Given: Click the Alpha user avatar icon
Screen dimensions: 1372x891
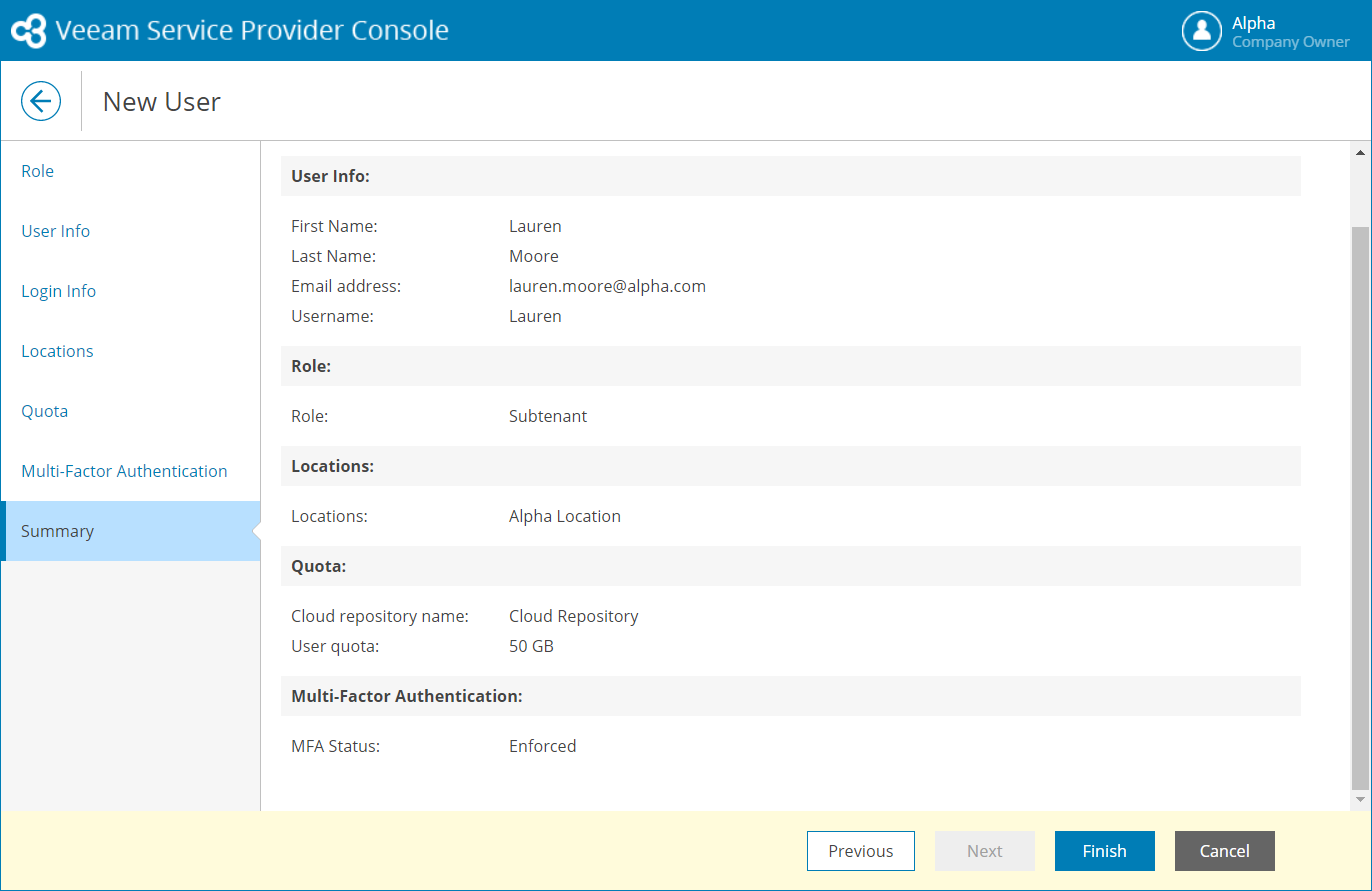Looking at the screenshot, I should point(1201,31).
